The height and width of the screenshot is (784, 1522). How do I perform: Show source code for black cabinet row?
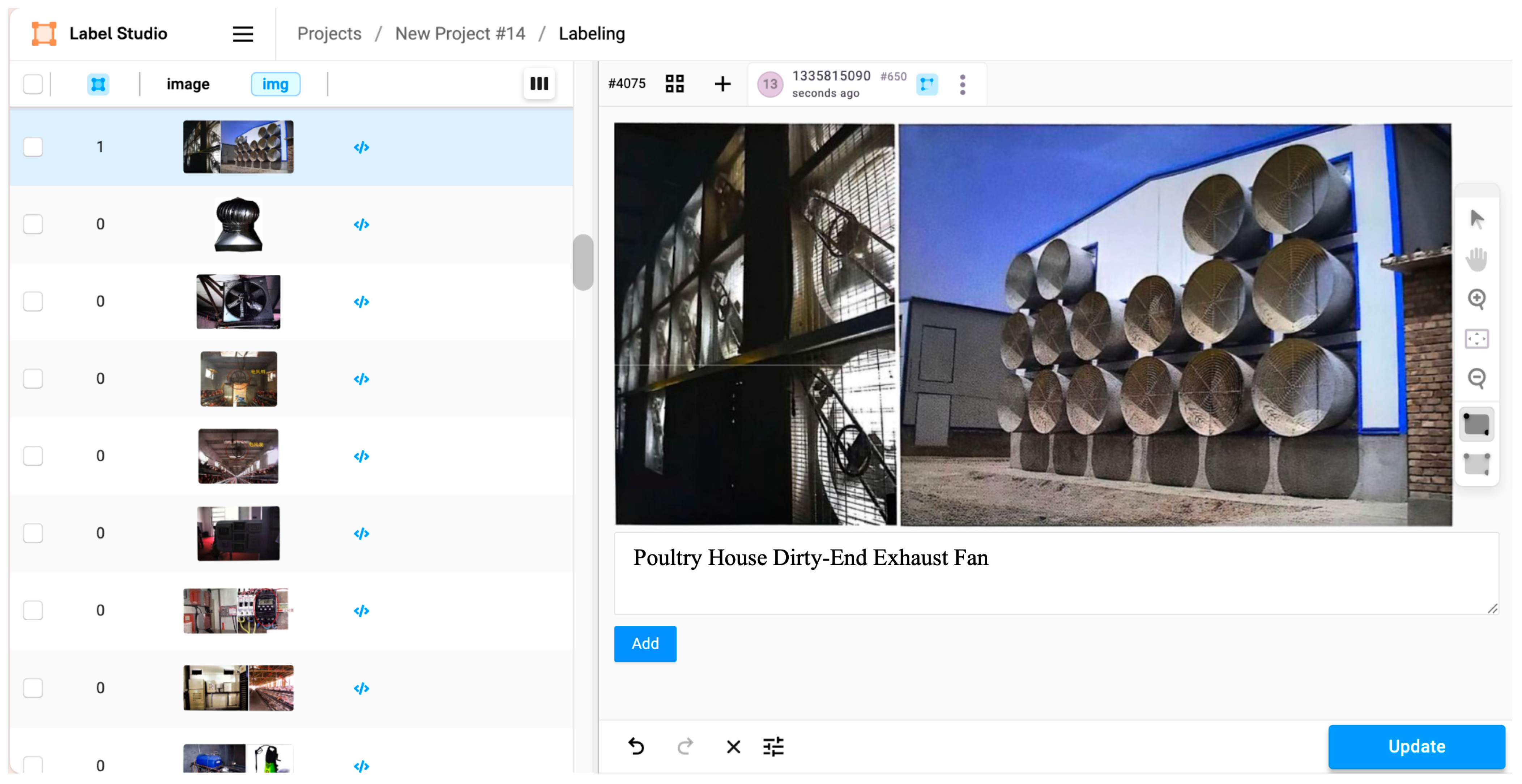(361, 534)
